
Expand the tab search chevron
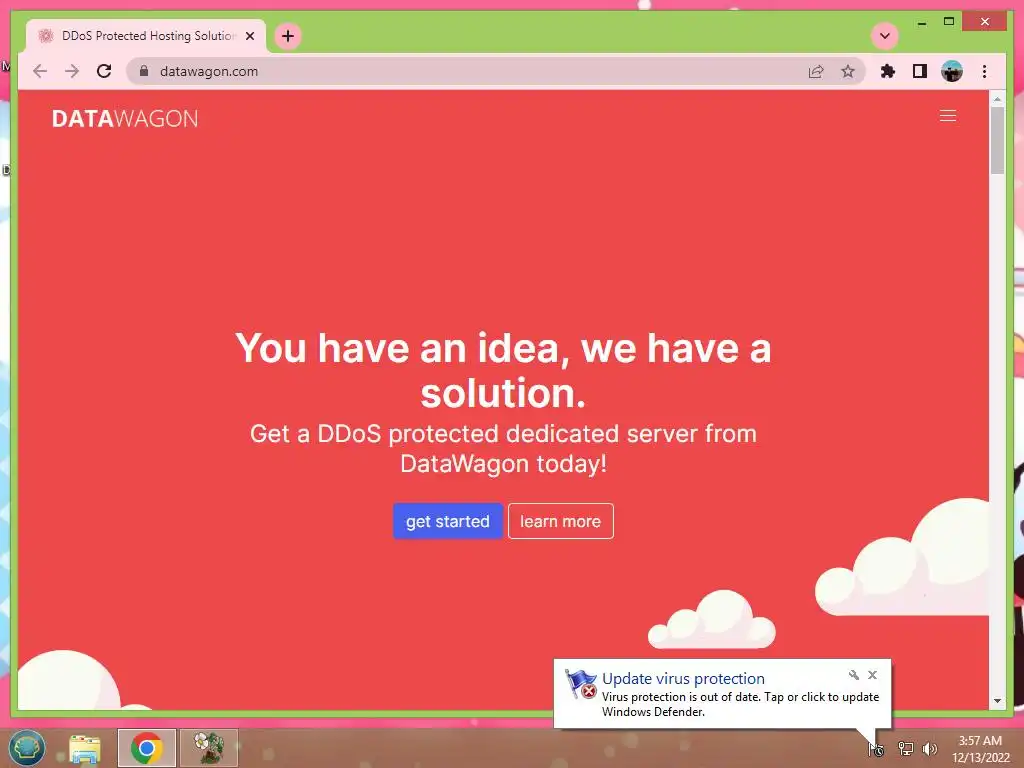885,36
